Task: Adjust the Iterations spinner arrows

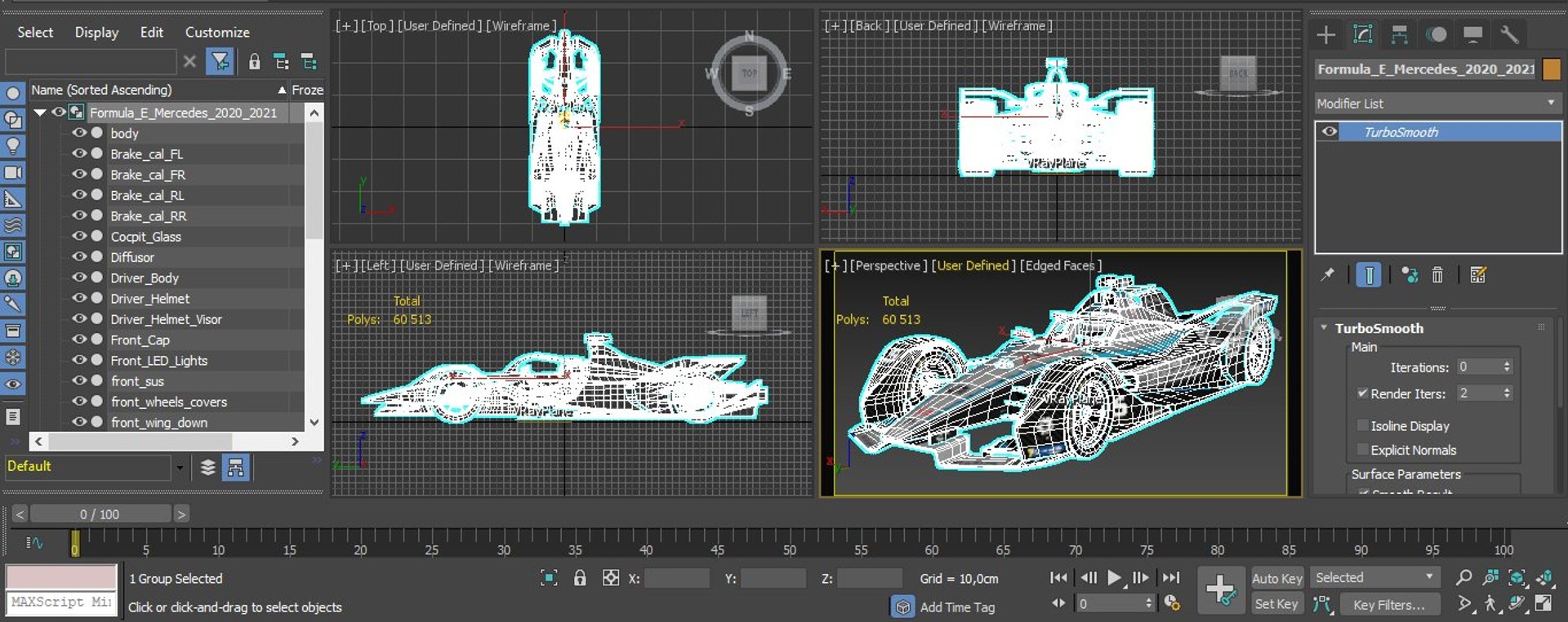Action: (x=1507, y=367)
